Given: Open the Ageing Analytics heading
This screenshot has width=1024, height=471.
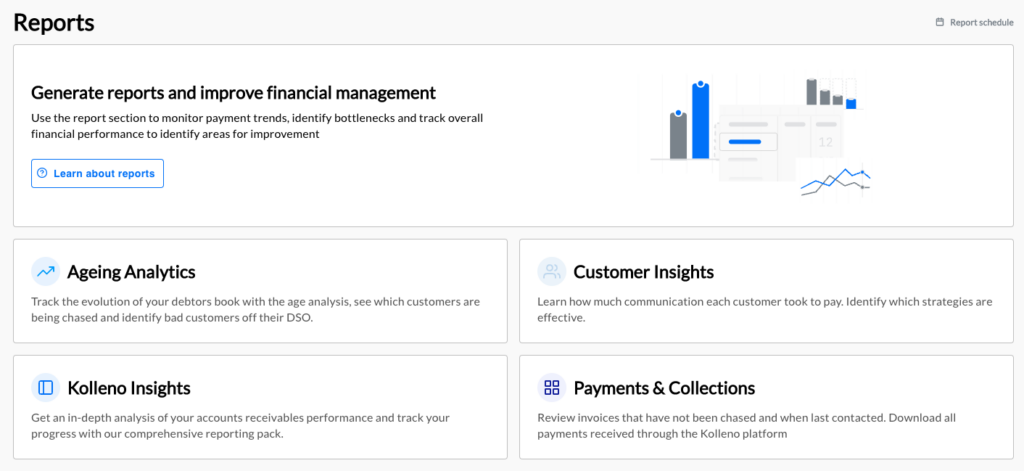Looking at the screenshot, I should click(x=131, y=272).
